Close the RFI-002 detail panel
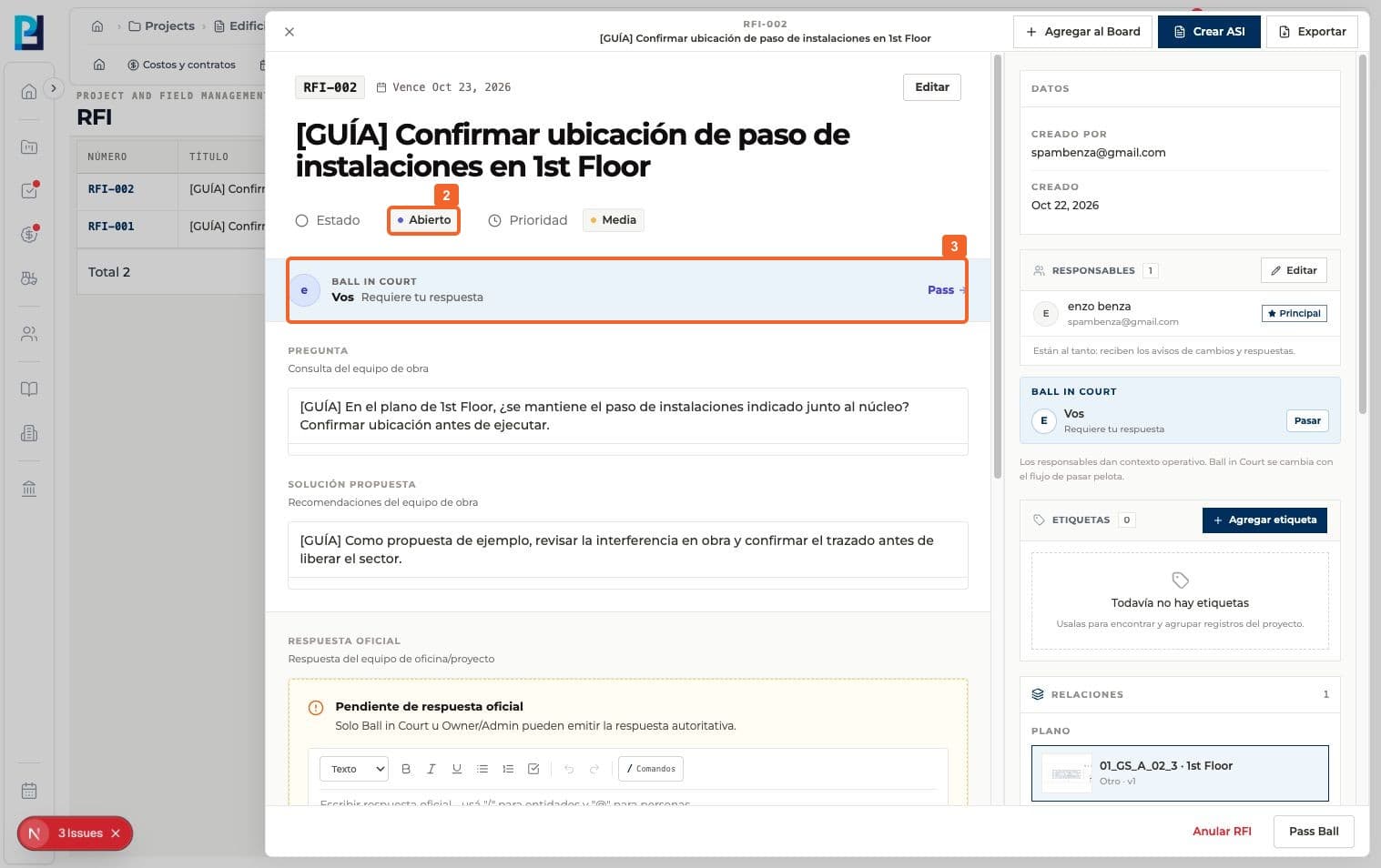Viewport: 1381px width, 868px height. tap(289, 32)
